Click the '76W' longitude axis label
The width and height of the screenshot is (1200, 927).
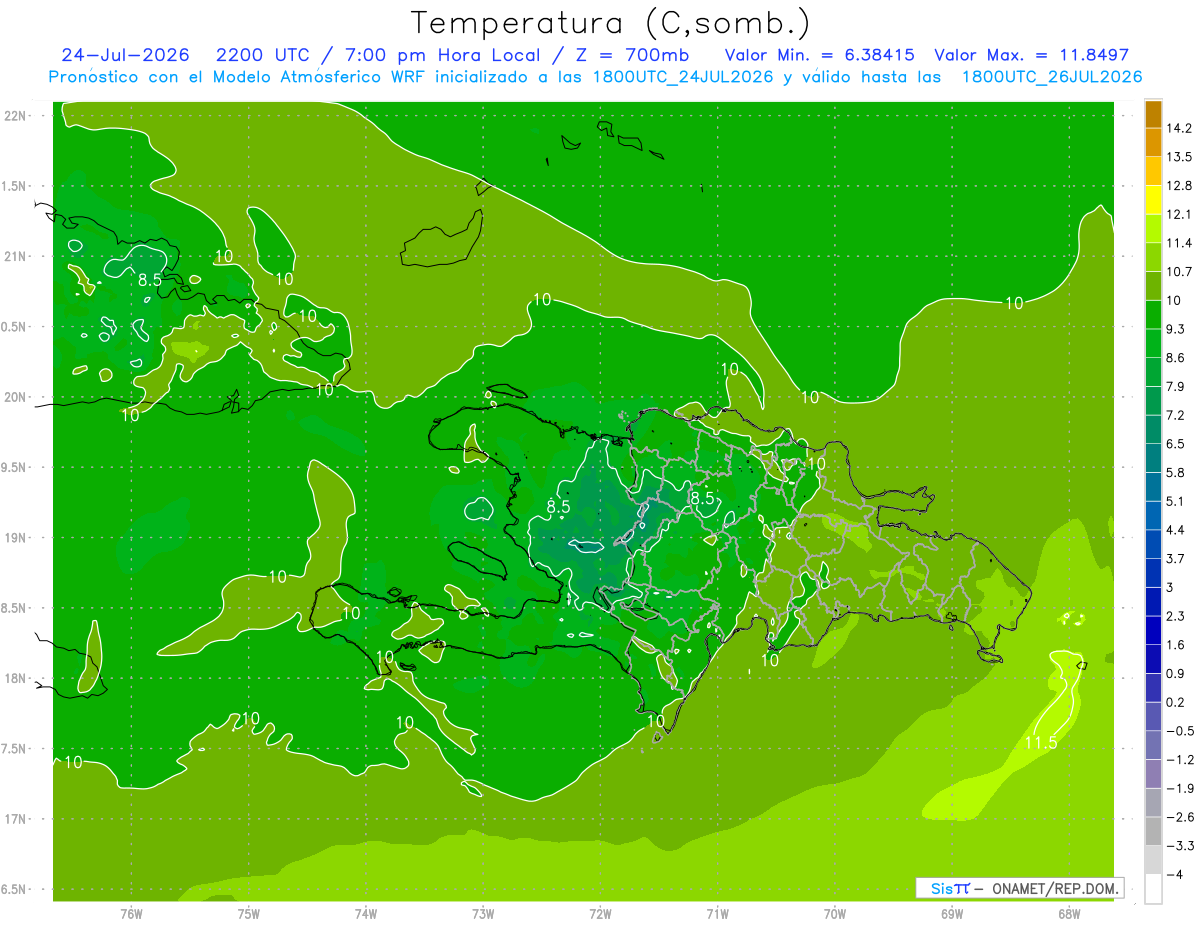coord(131,914)
